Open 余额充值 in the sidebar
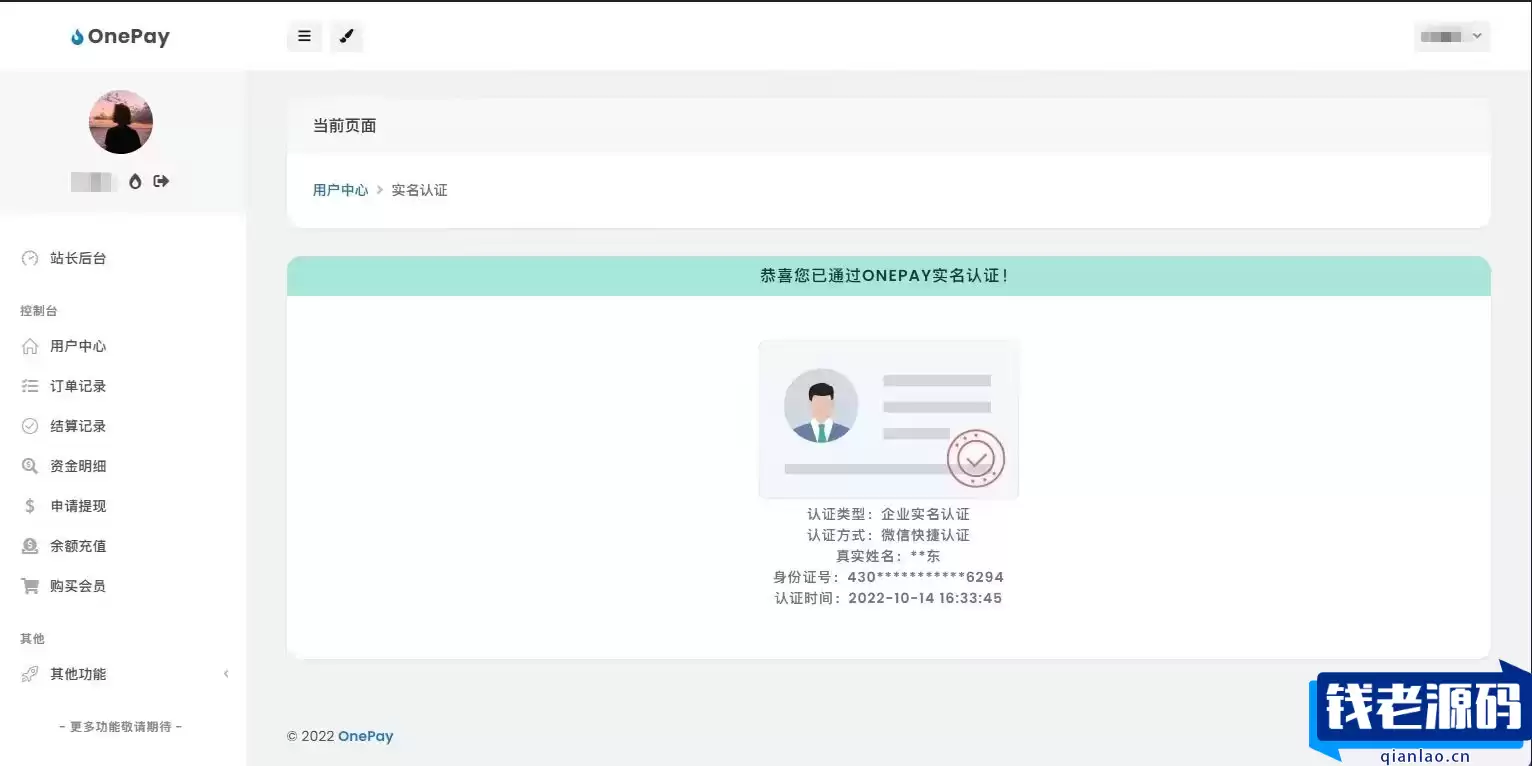Viewport: 1532px width, 766px height. click(x=78, y=546)
